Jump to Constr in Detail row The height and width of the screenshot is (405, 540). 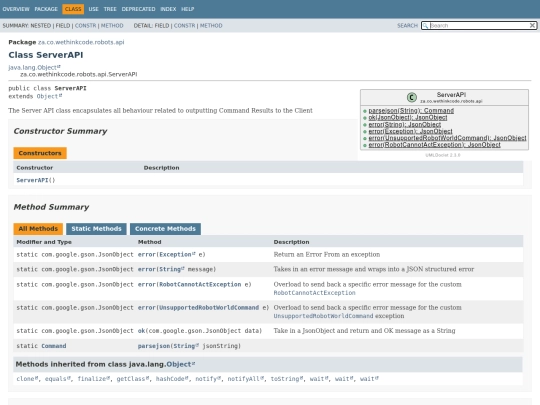pos(184,25)
